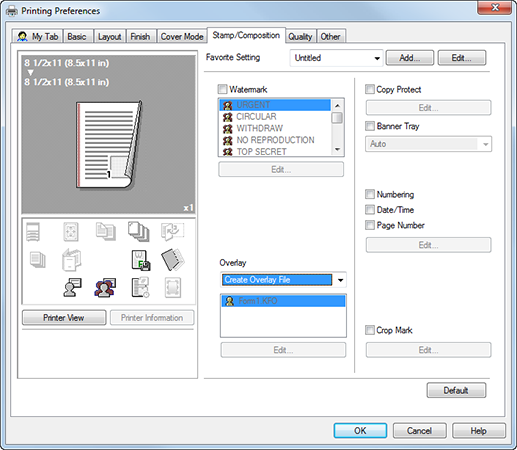Enable the Watermark checkbox

pos(222,89)
